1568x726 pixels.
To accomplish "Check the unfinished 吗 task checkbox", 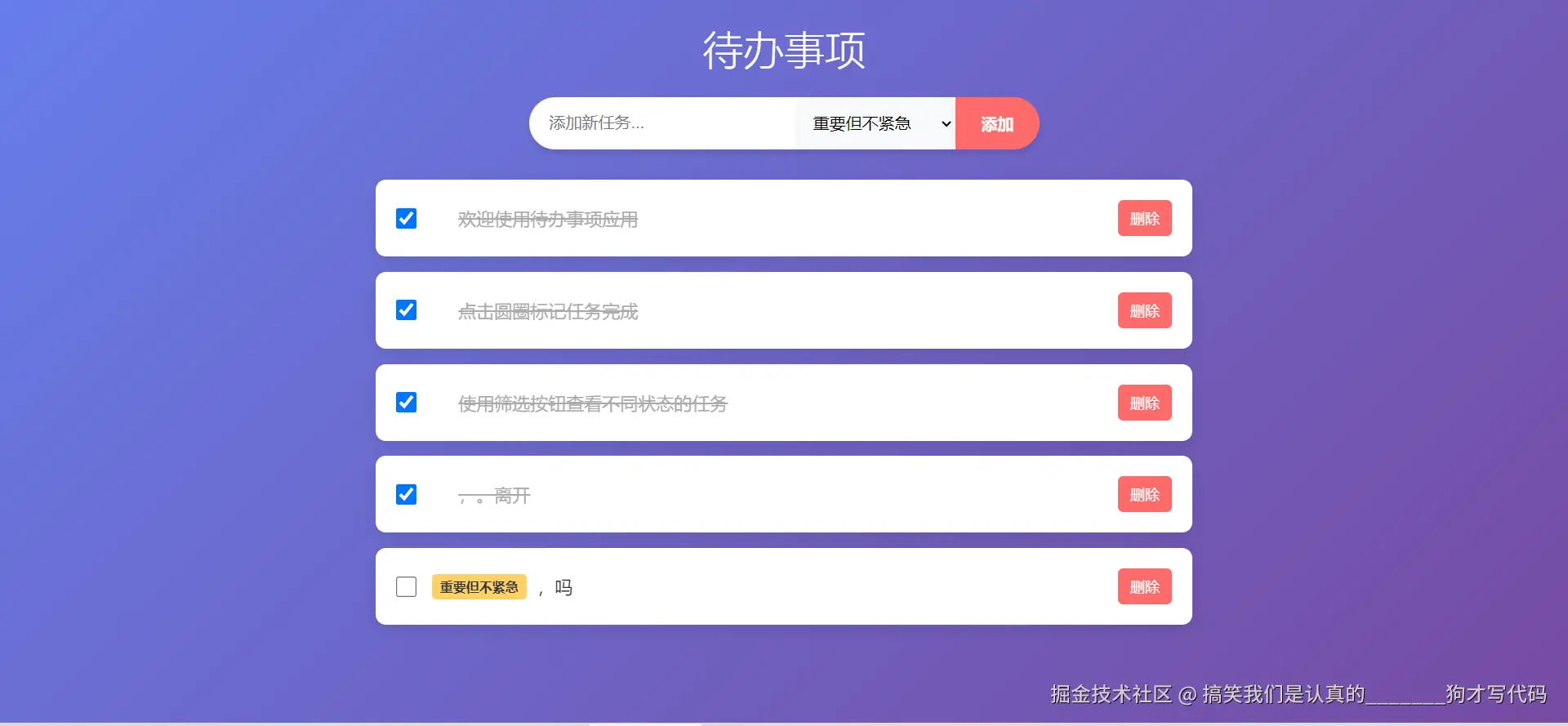I will pos(406,587).
